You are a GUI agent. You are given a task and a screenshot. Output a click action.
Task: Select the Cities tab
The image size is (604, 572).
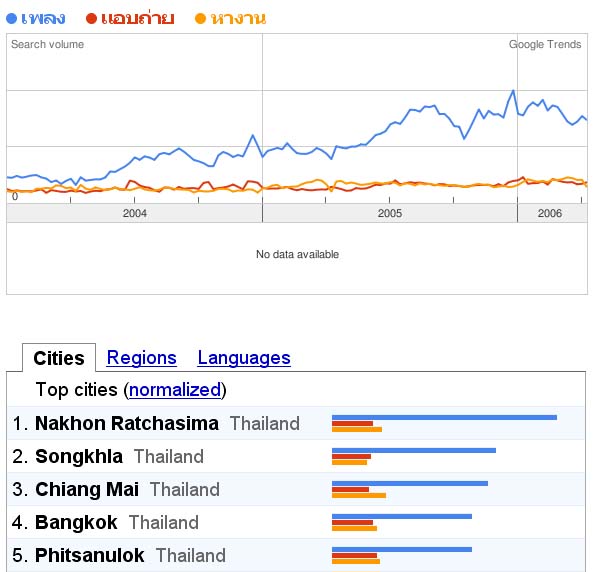tap(59, 358)
